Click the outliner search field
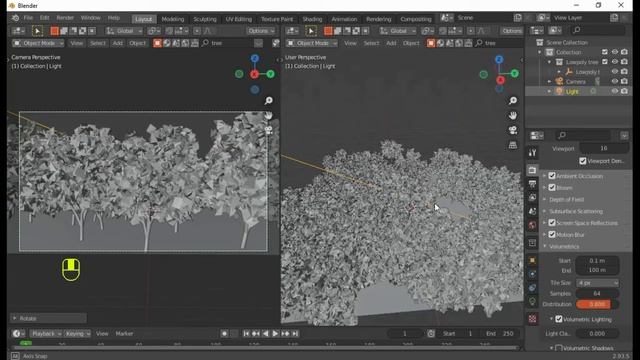Image resolution: width=640 pixels, height=360 pixels. coord(598,30)
